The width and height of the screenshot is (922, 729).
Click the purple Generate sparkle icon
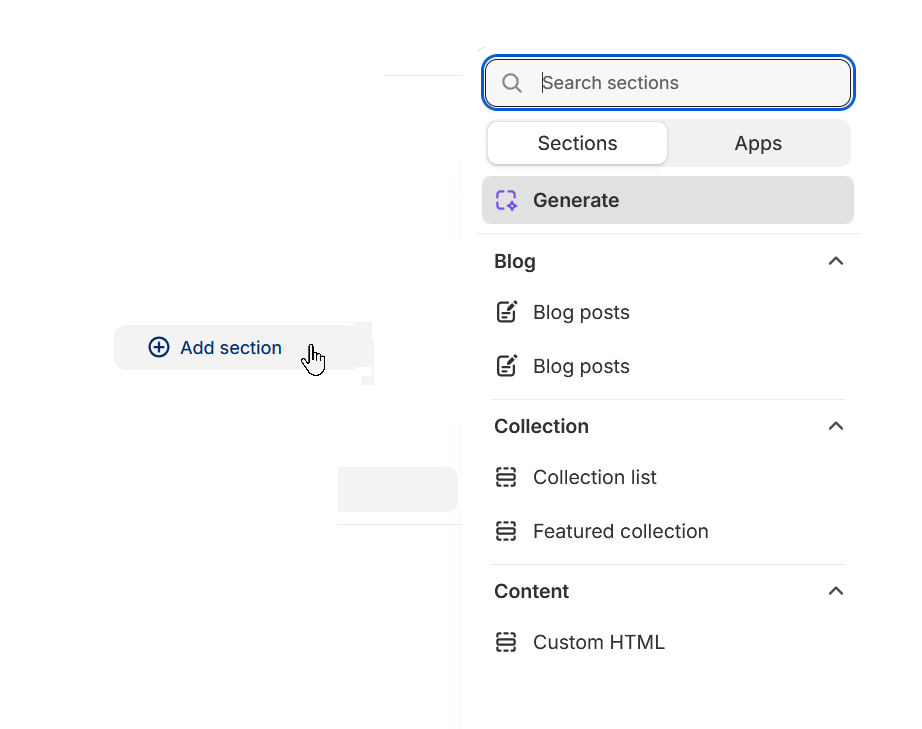[506, 200]
